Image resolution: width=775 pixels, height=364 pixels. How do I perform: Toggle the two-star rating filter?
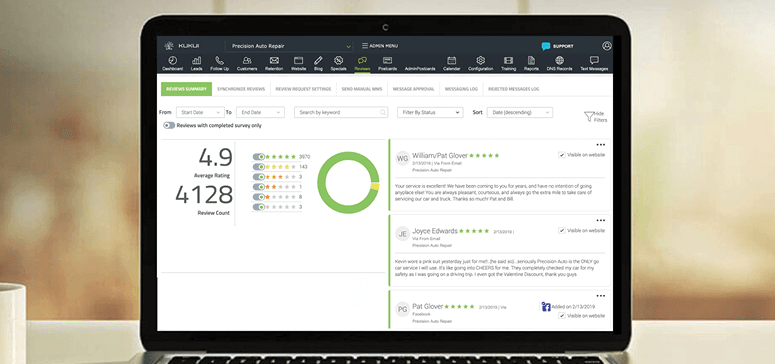[258, 187]
